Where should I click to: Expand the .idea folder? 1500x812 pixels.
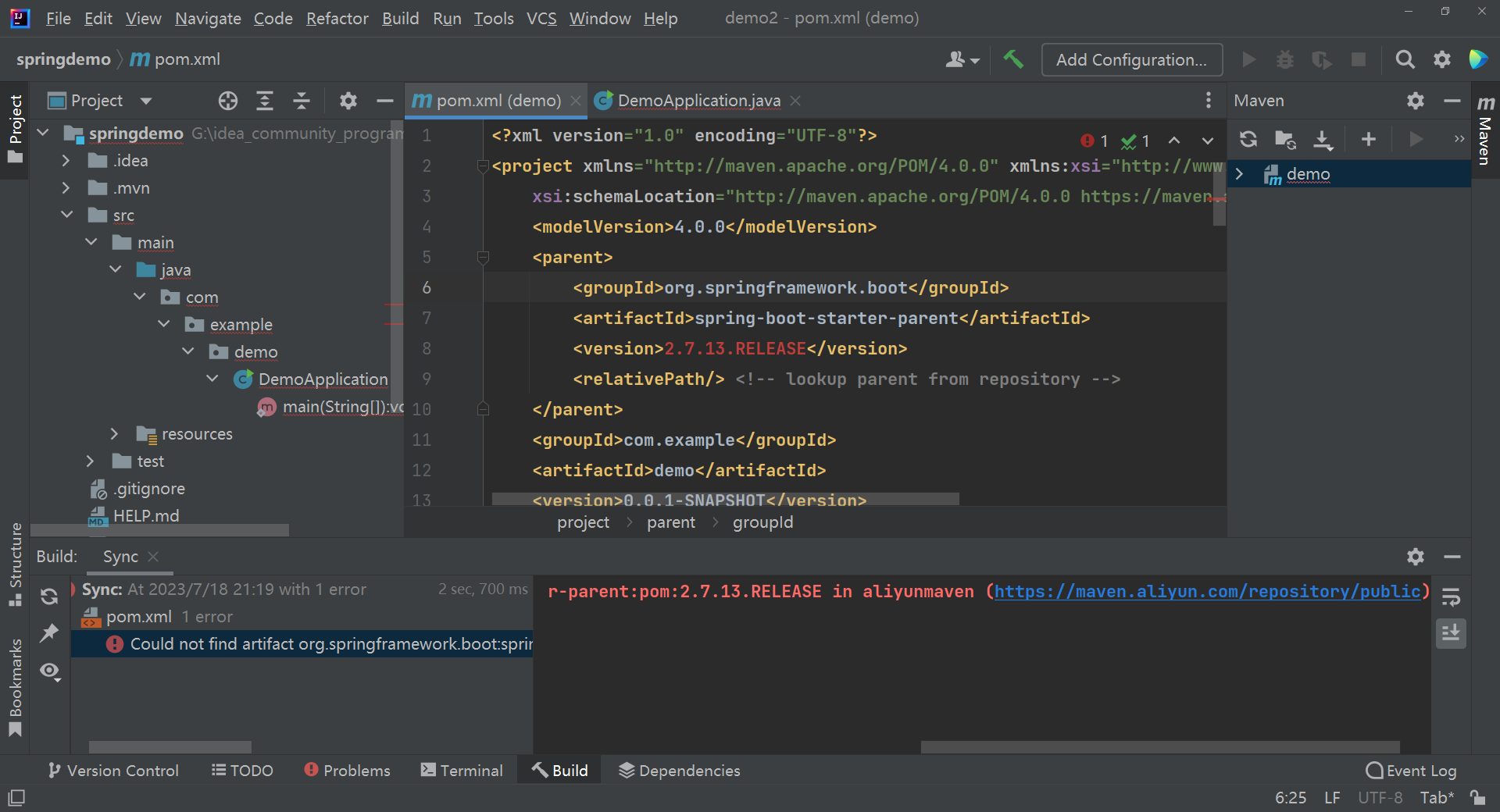66,161
